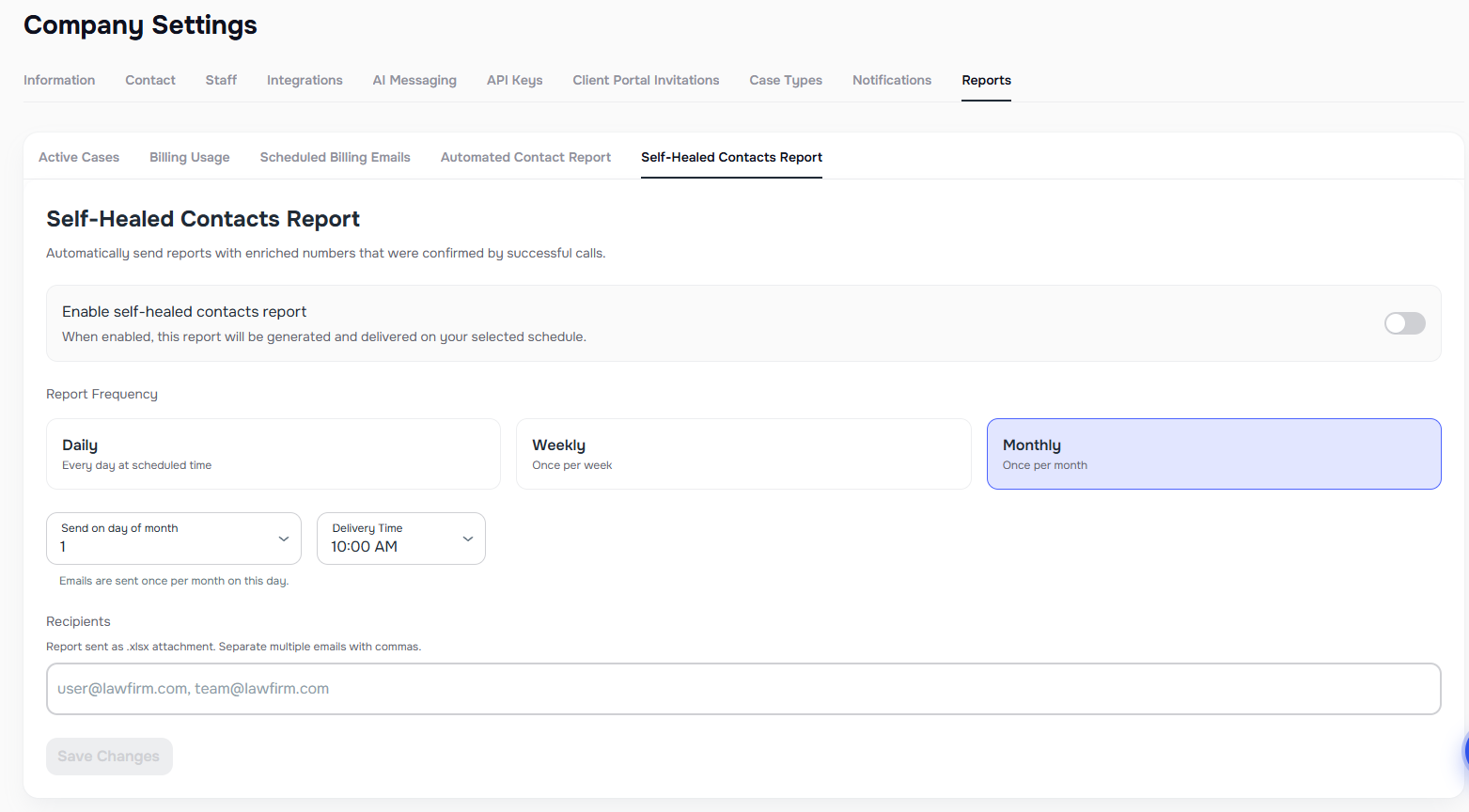Open the API Keys tab
1469x812 pixels.
(514, 80)
